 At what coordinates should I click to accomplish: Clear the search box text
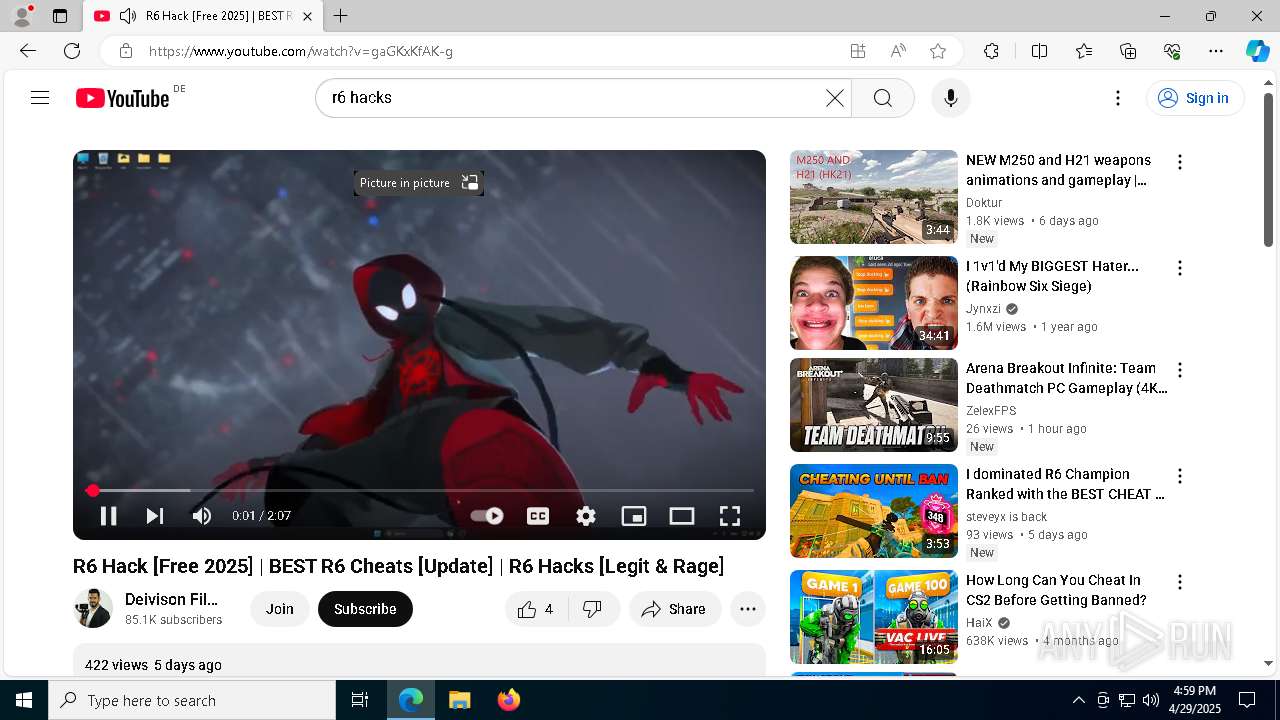tap(834, 98)
